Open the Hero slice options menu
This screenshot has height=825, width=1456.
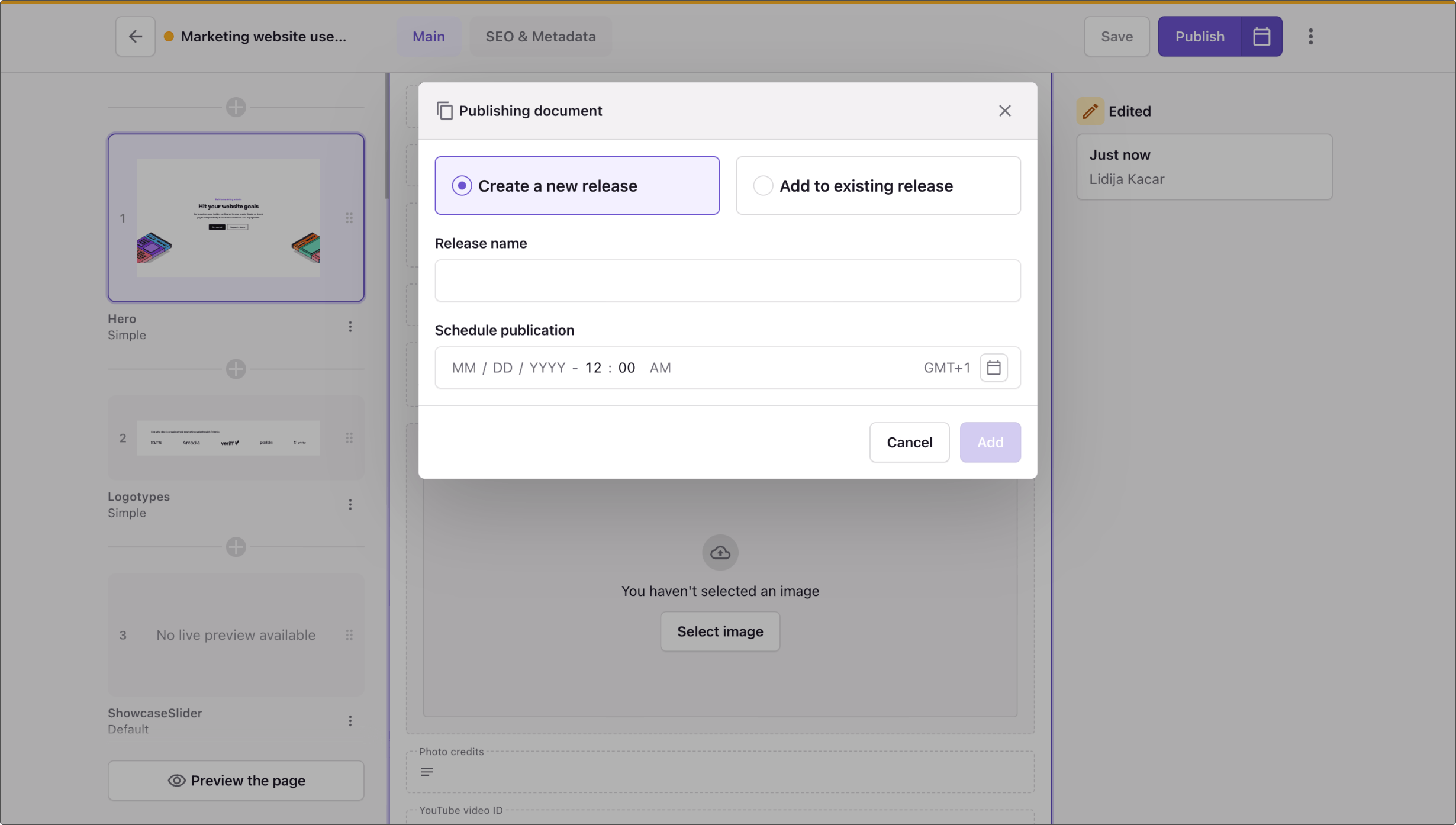[350, 327]
